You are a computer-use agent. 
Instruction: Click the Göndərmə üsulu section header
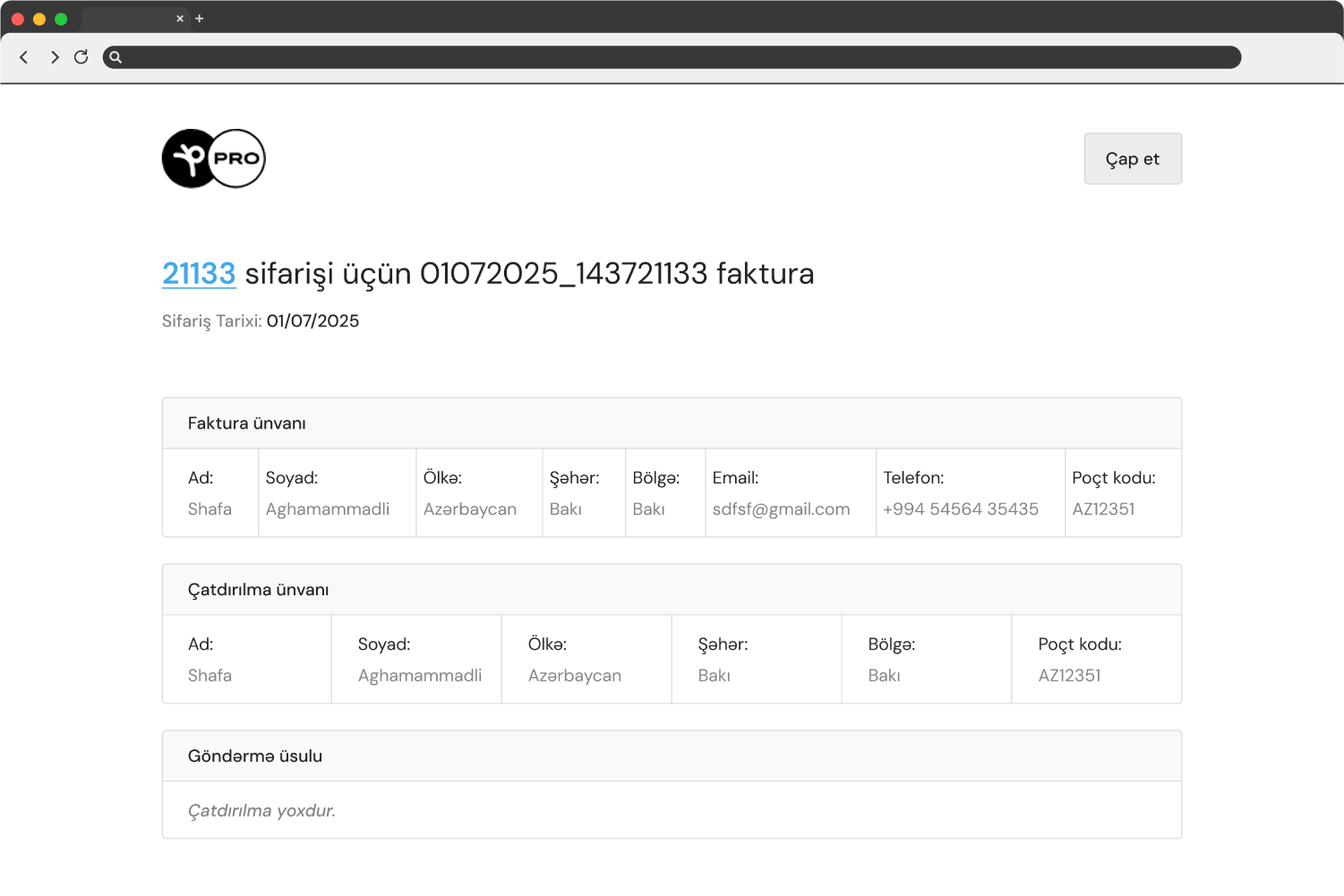click(x=255, y=755)
